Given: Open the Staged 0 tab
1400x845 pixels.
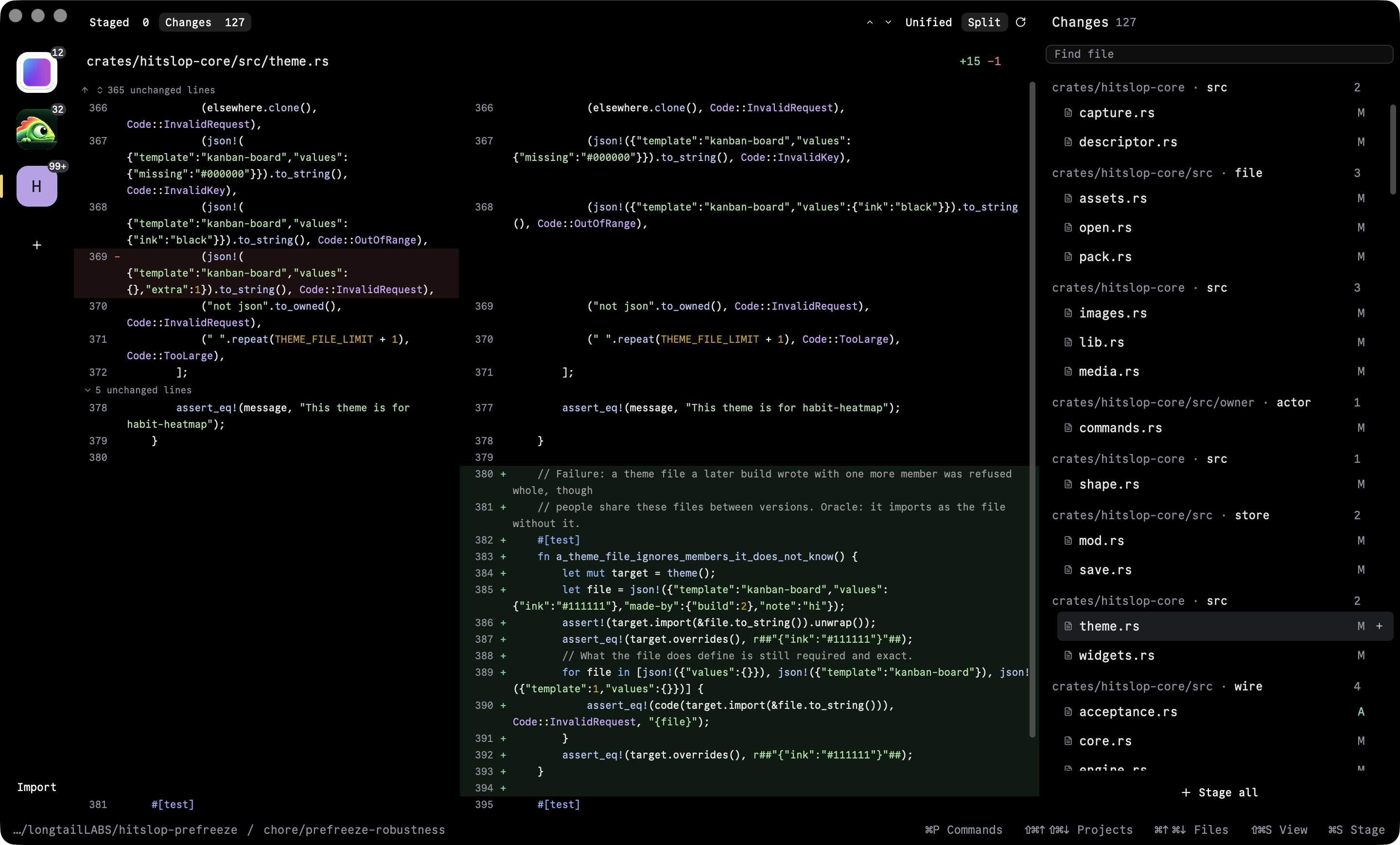Looking at the screenshot, I should click(x=119, y=22).
